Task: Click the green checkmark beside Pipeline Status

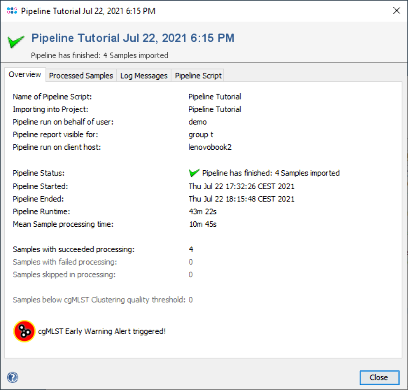Action: 194,173
